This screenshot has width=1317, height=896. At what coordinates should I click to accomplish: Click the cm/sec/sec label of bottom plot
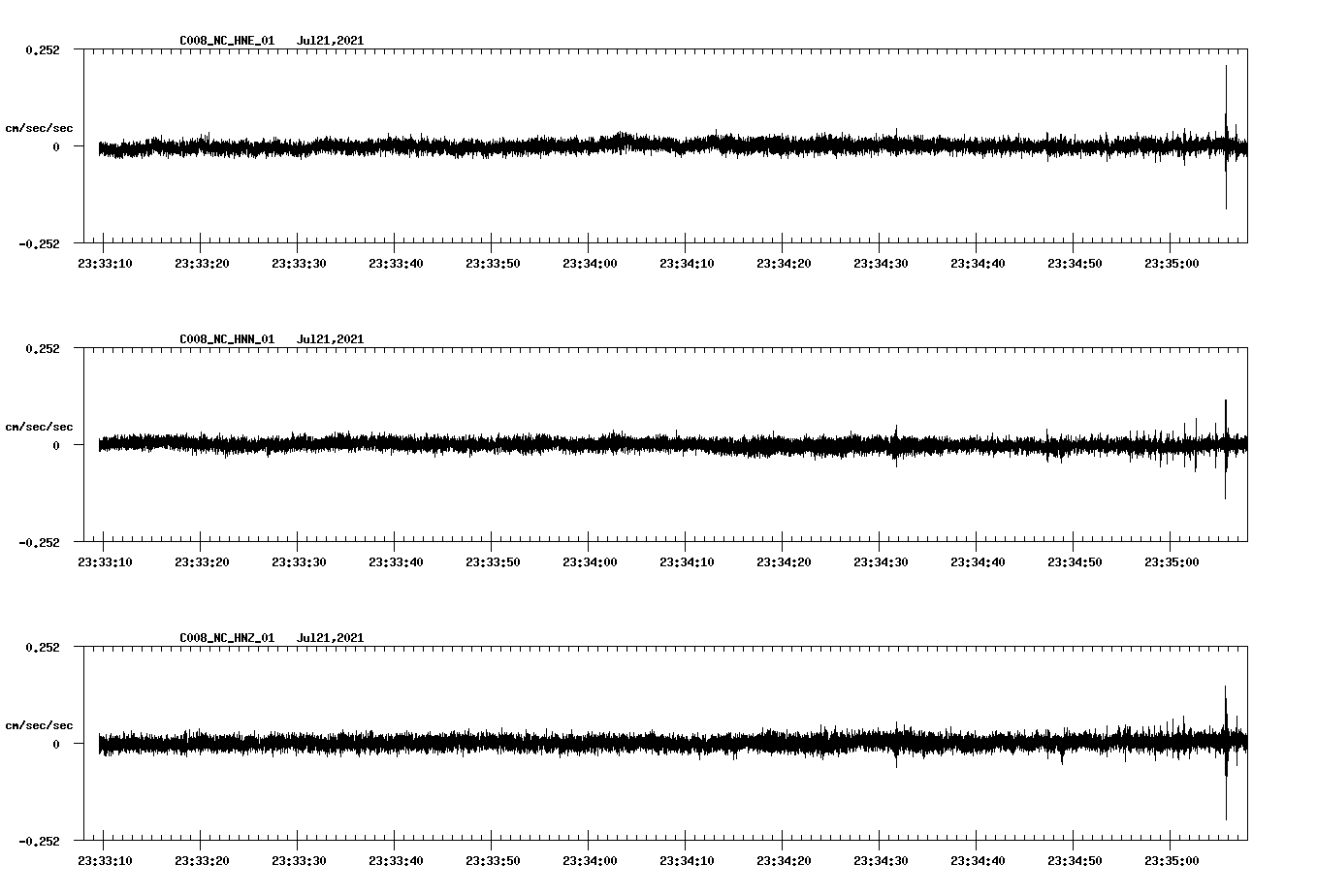click(x=40, y=724)
